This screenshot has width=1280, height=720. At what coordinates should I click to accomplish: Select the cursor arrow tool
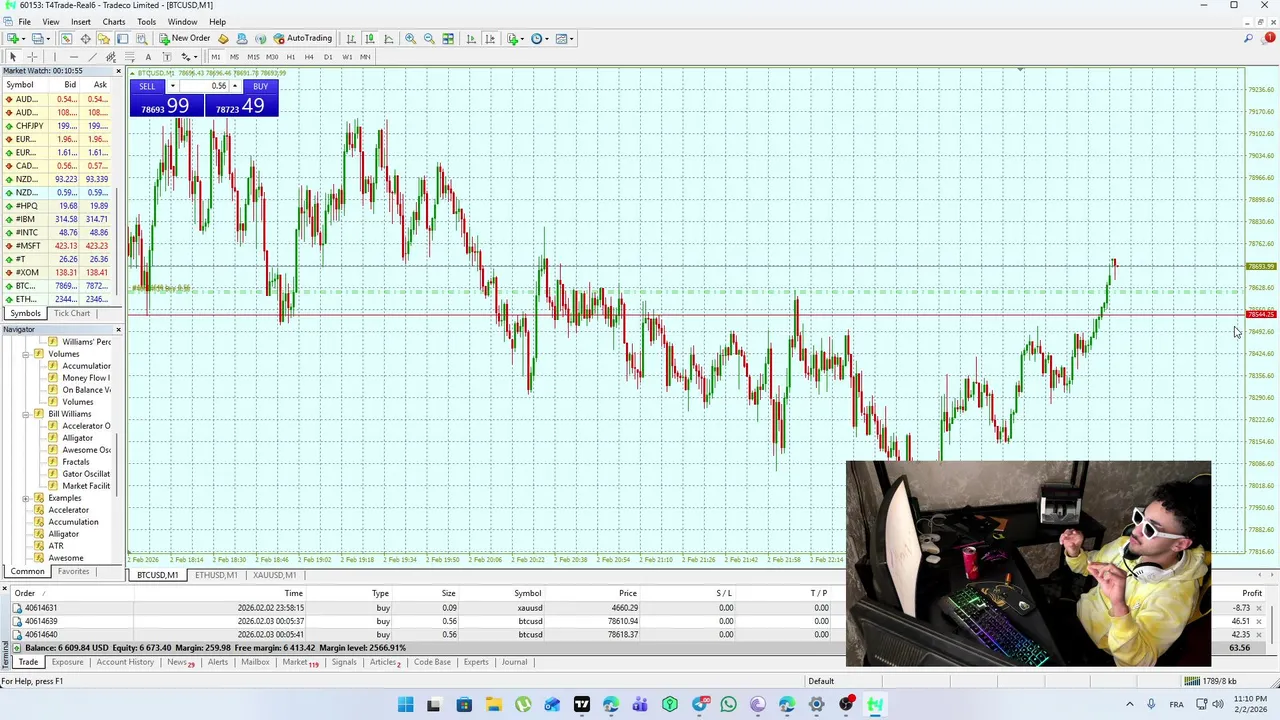tap(13, 57)
